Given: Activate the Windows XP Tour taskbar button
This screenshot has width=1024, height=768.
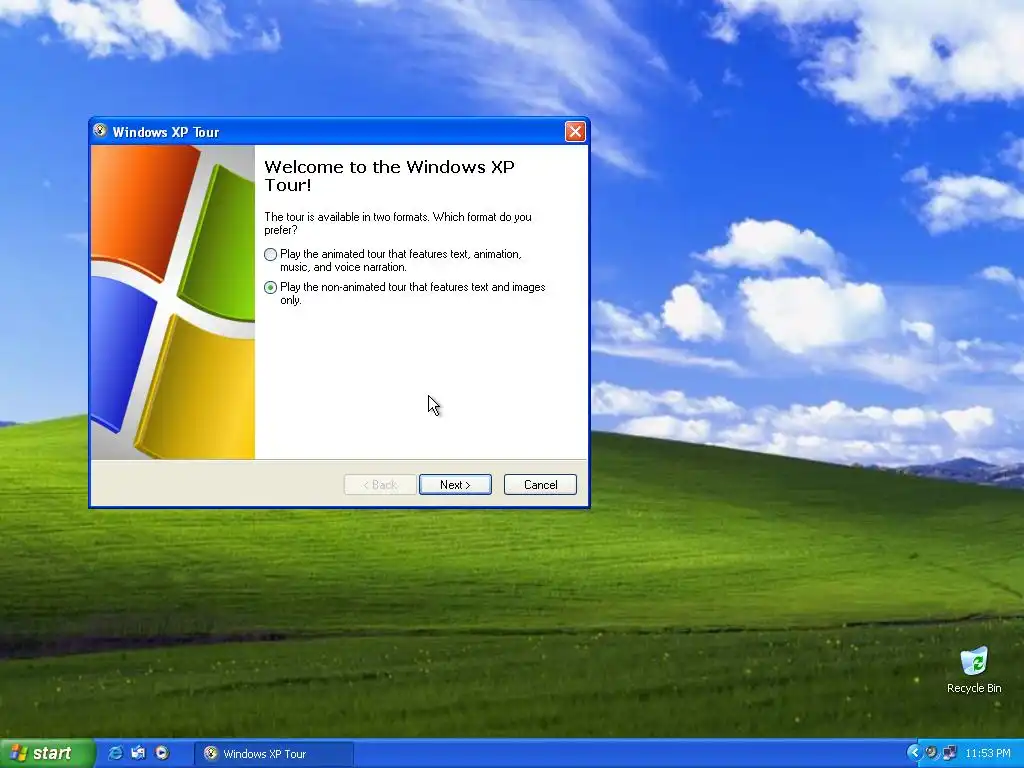Looking at the screenshot, I should click(274, 754).
